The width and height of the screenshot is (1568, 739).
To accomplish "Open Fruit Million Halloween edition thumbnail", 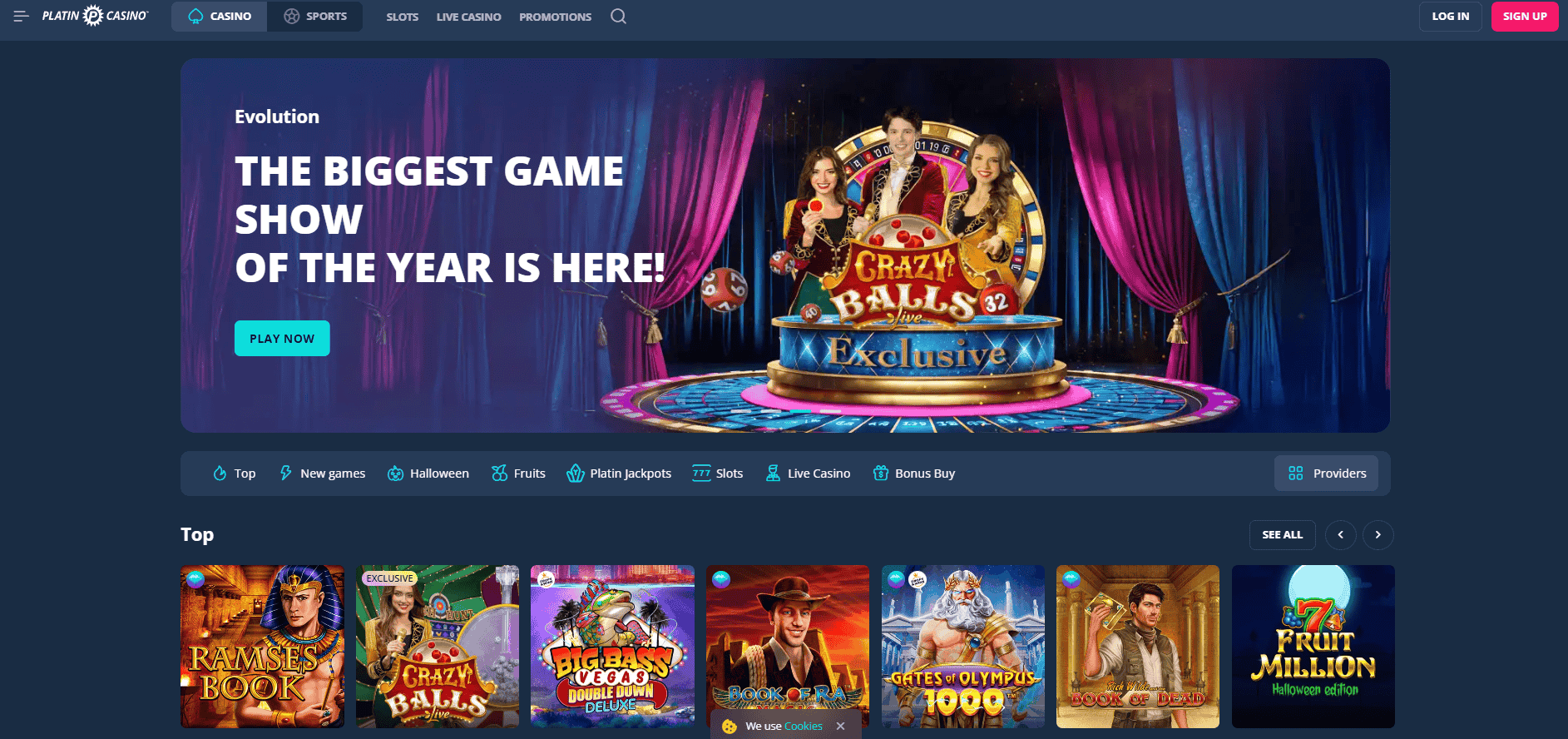I will 1313,647.
